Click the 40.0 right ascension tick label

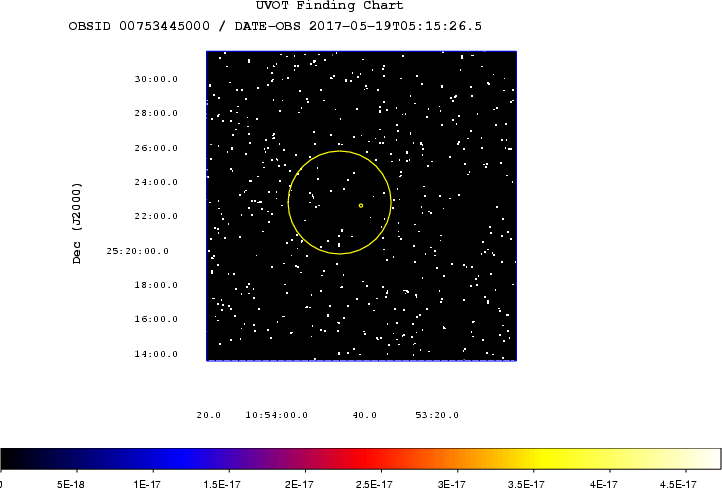tap(365, 415)
